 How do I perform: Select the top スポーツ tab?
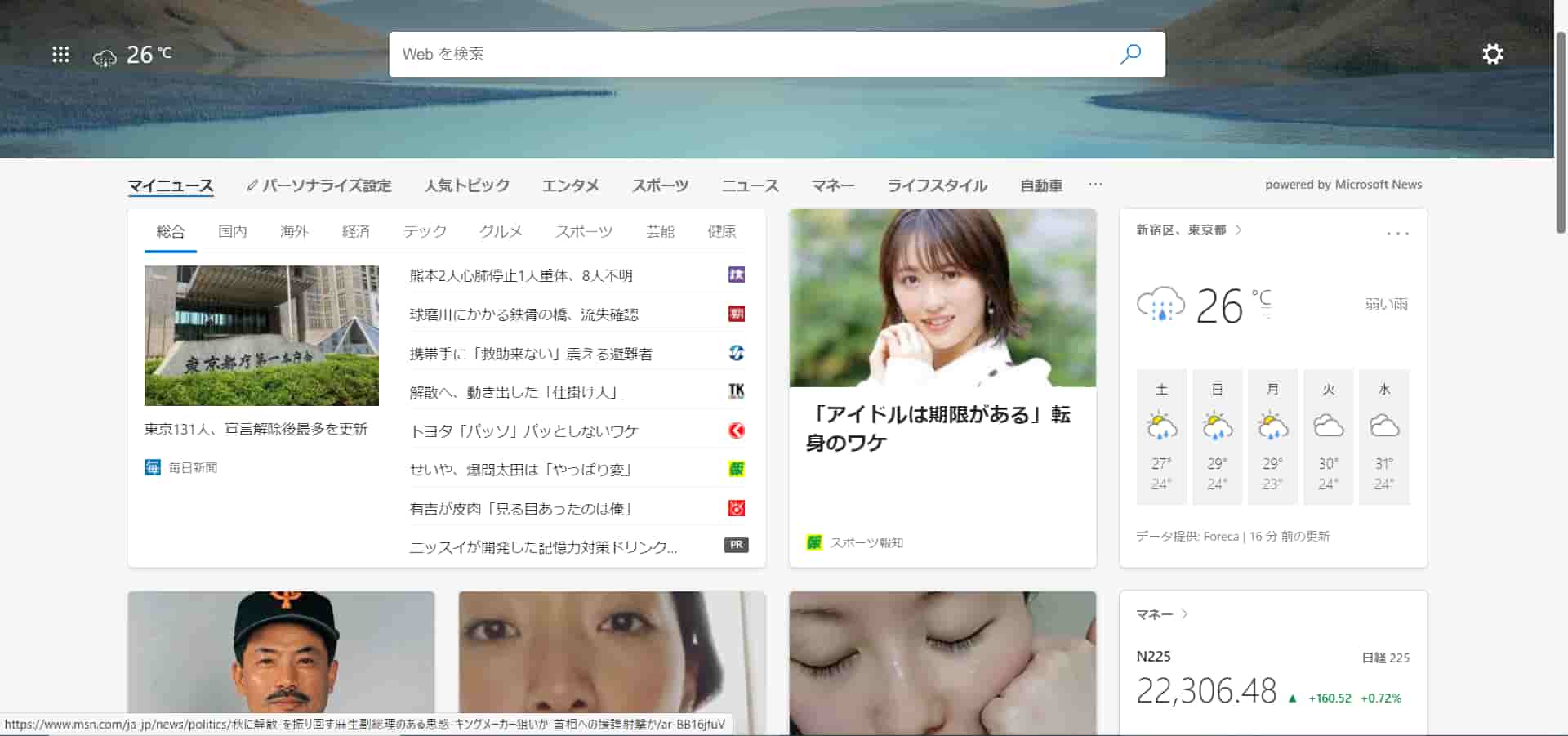coord(660,185)
